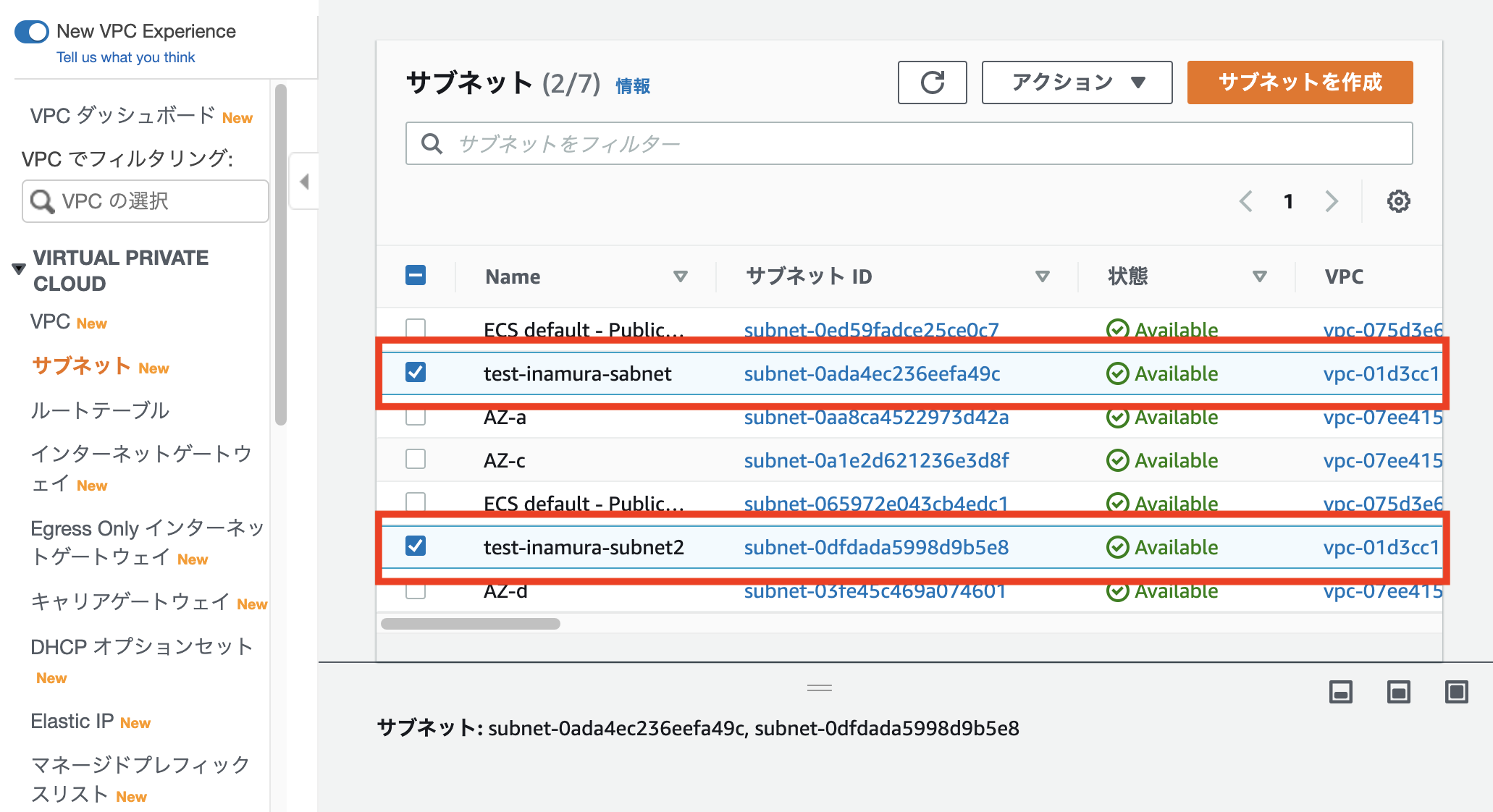
Task: Go to the next page arrow
Action: (1332, 201)
